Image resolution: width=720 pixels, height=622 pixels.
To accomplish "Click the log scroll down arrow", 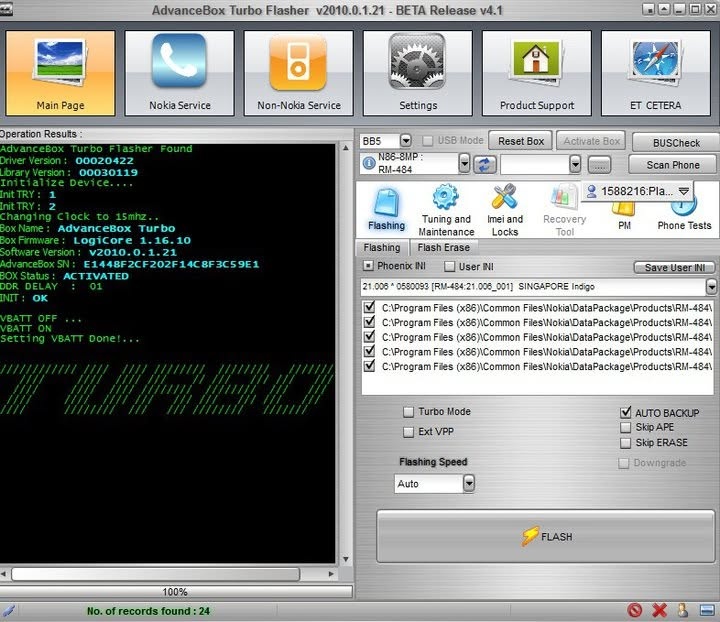I will (x=345, y=559).
